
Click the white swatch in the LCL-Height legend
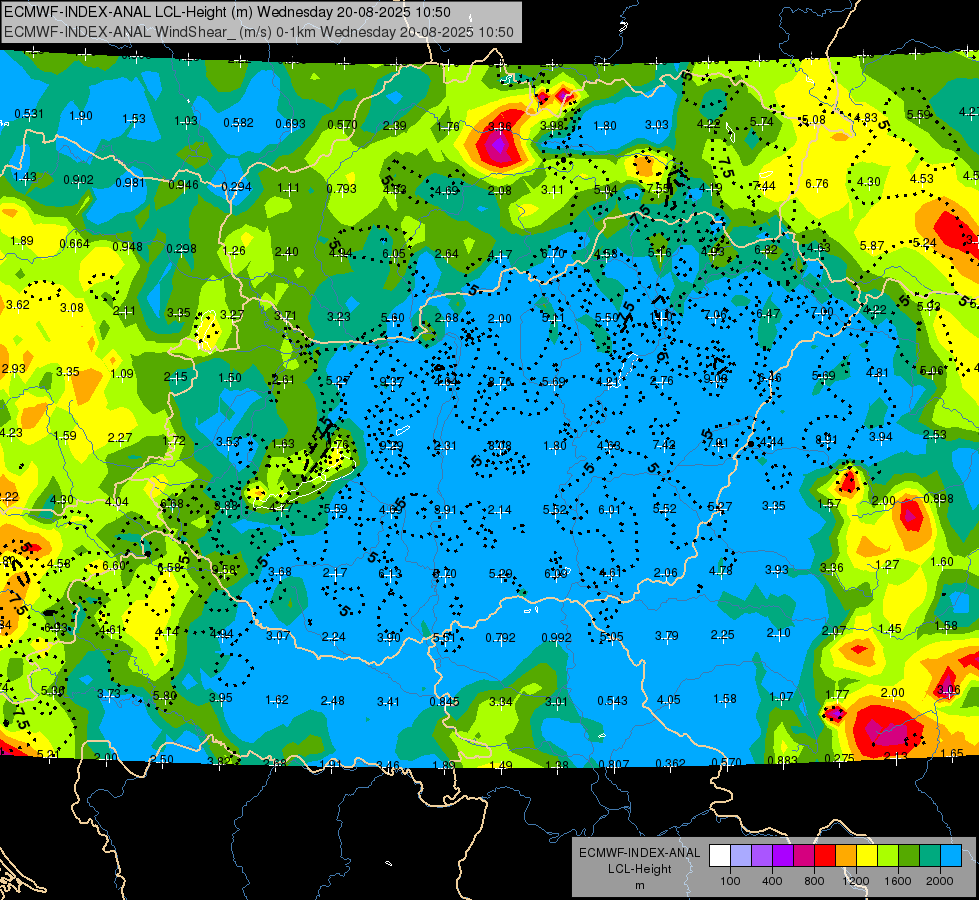720,856
